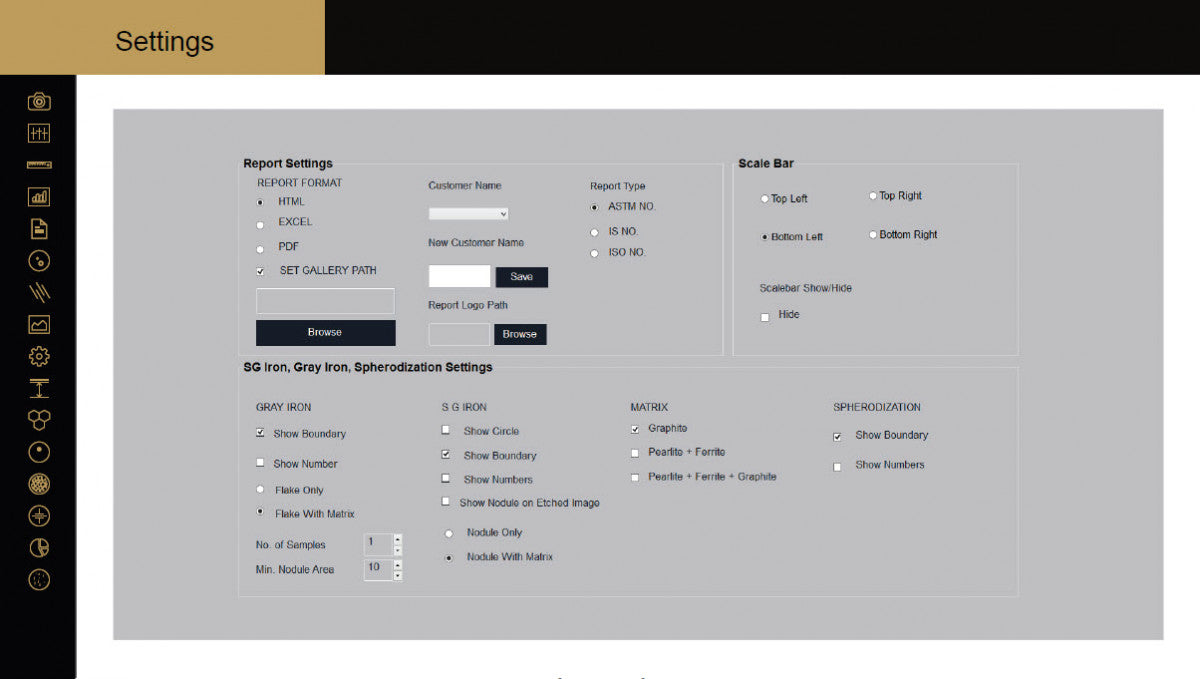Click Browse under Set Gallery Path
Screen dimensions: 1200x679
[325, 332]
